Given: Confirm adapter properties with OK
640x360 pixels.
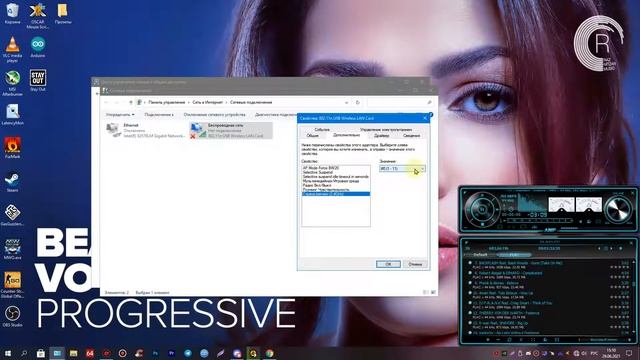Looking at the screenshot, I should (388, 264).
